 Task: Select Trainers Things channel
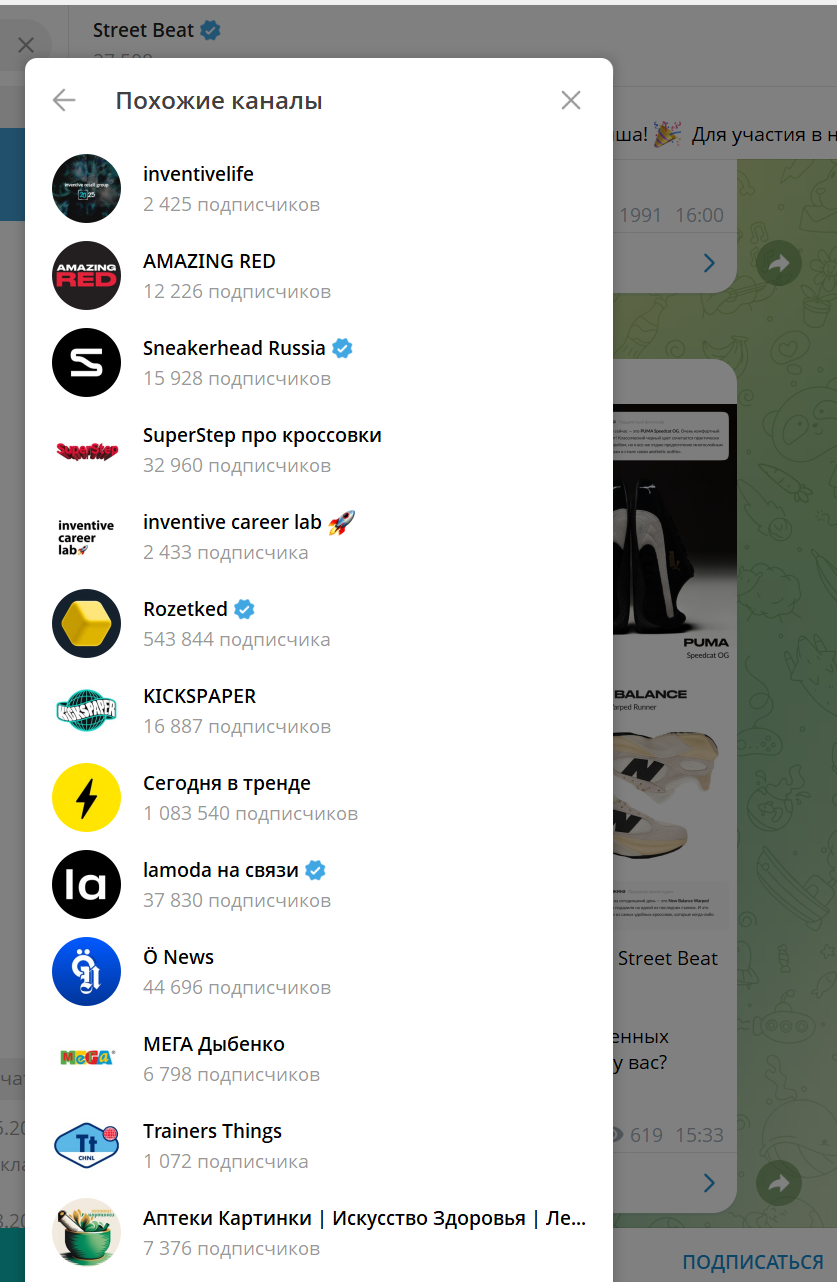tap(319, 1145)
